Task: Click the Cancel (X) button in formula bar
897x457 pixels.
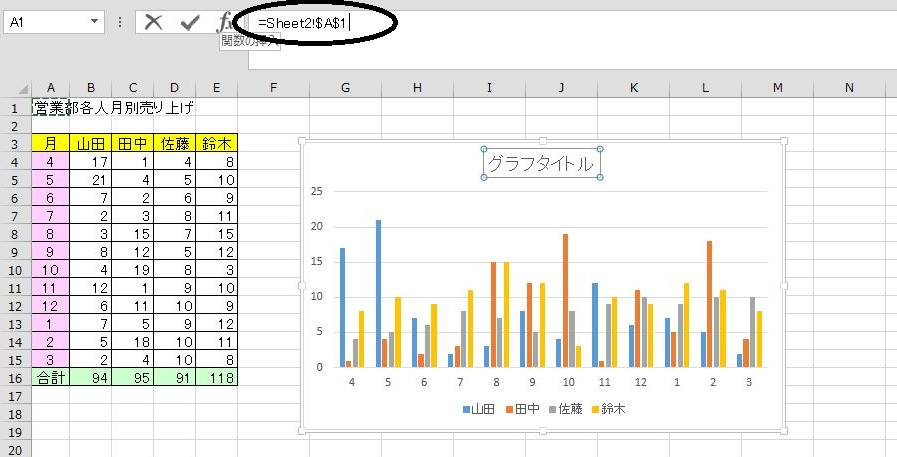Action: [153, 22]
